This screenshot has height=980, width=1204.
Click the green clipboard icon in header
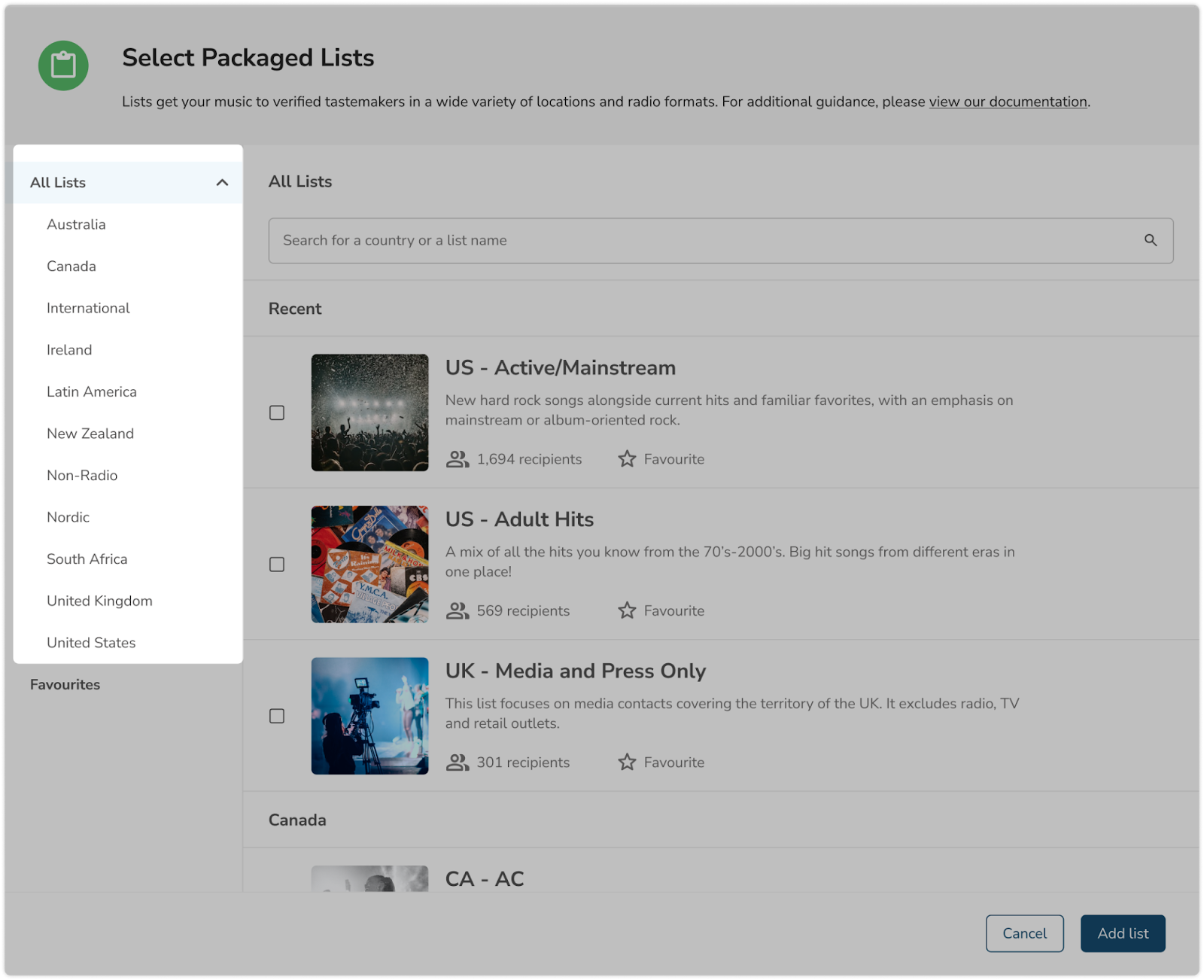click(x=63, y=65)
